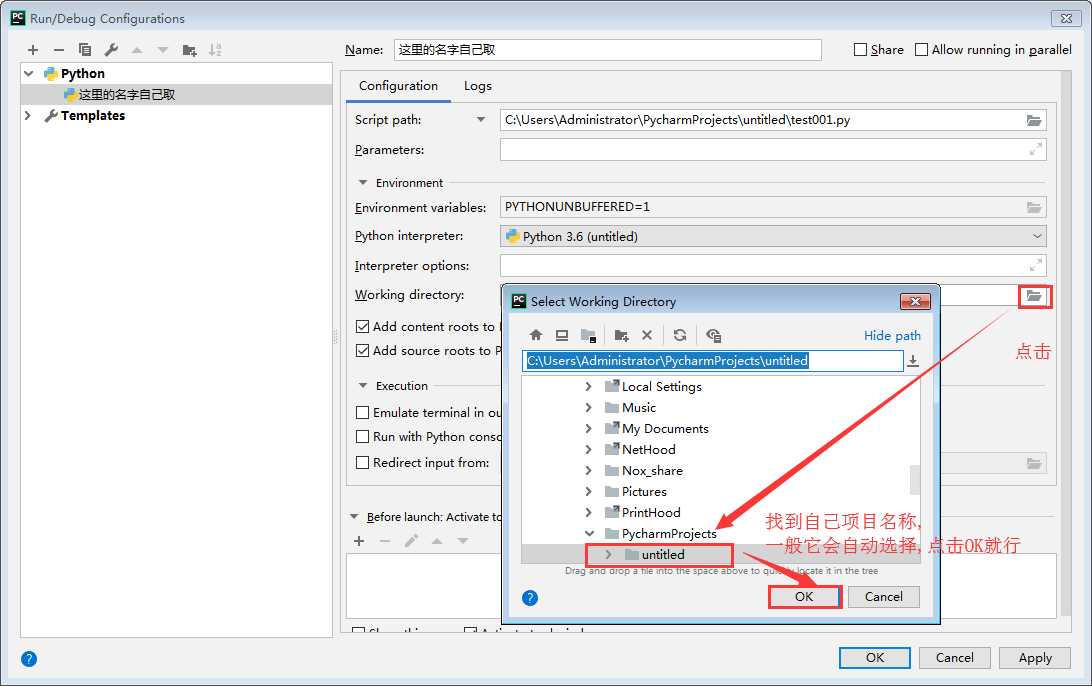
Task: Click OK in Run/Debug Configurations window
Action: [x=875, y=657]
